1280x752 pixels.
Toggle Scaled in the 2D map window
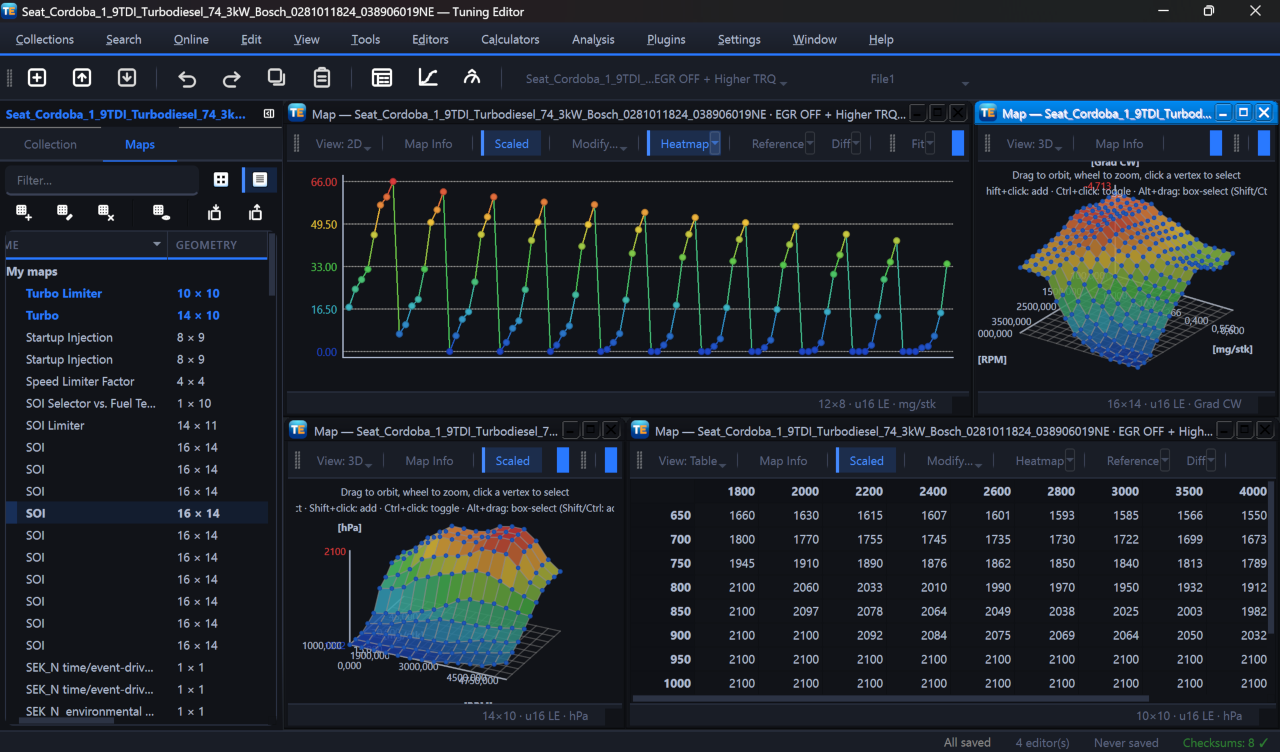pyautogui.click(x=511, y=144)
